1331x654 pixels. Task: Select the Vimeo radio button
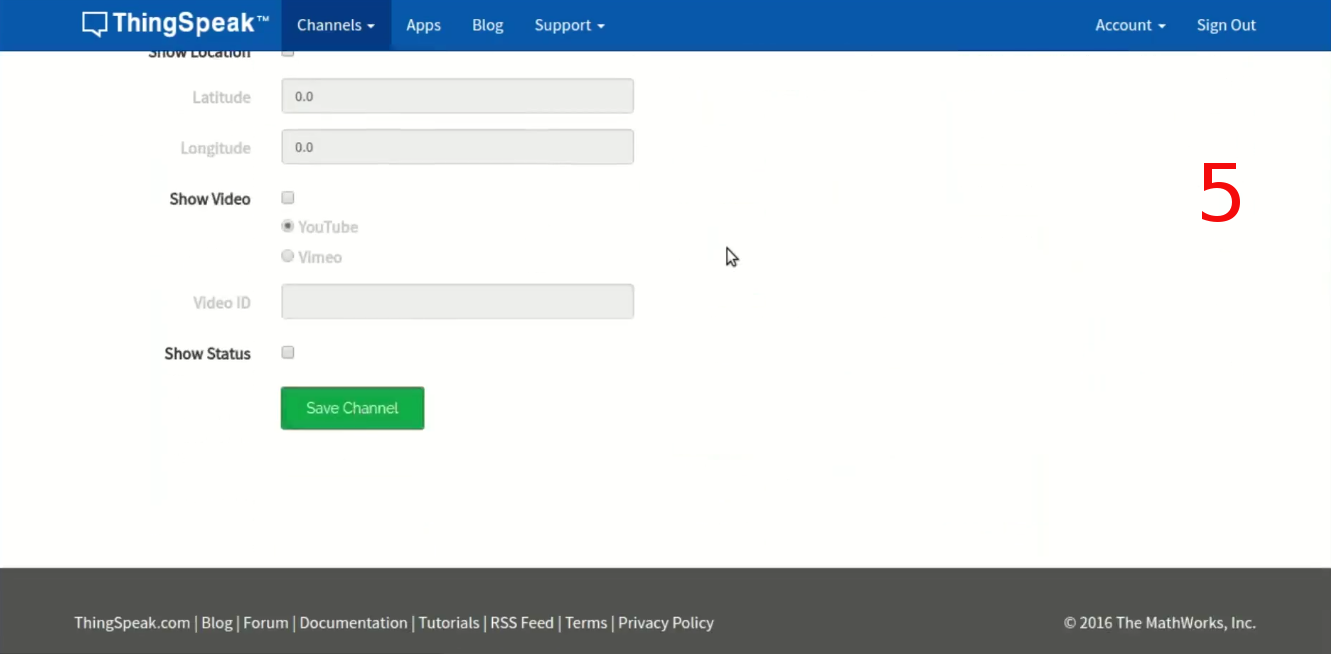288,256
